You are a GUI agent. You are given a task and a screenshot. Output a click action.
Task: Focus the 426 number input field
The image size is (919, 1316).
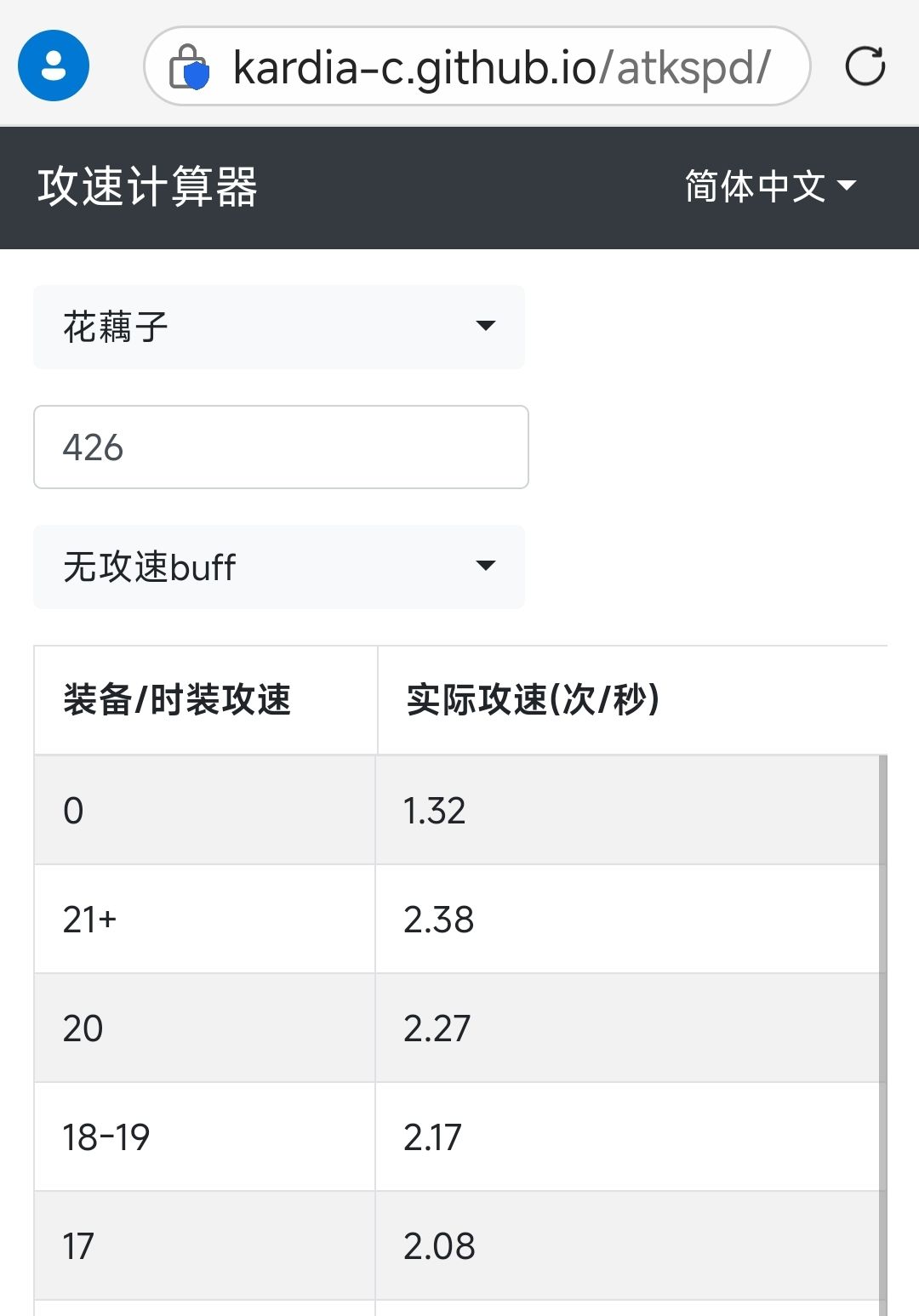pyautogui.click(x=281, y=447)
